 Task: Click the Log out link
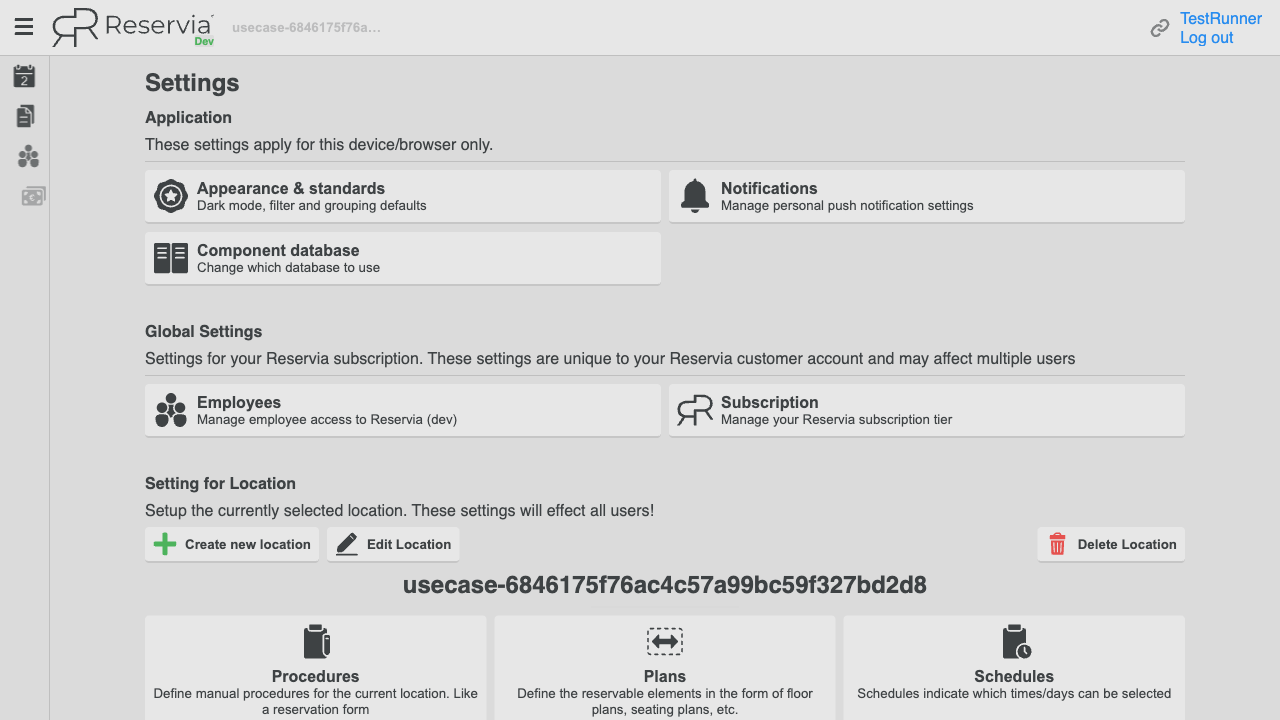1207,38
